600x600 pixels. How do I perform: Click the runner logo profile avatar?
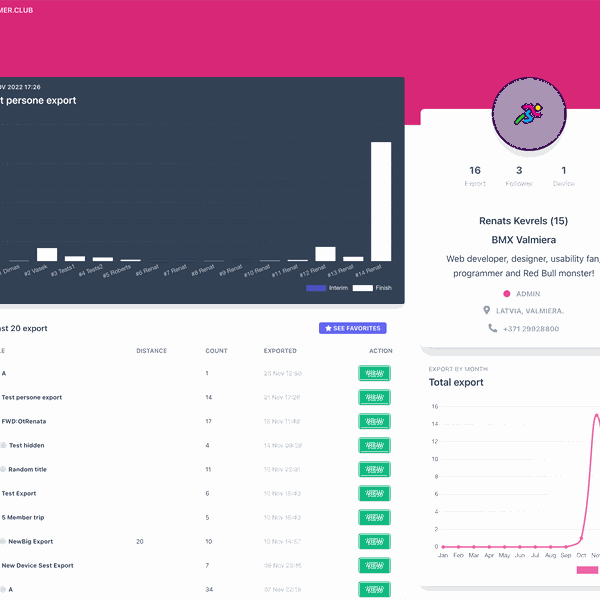point(529,115)
